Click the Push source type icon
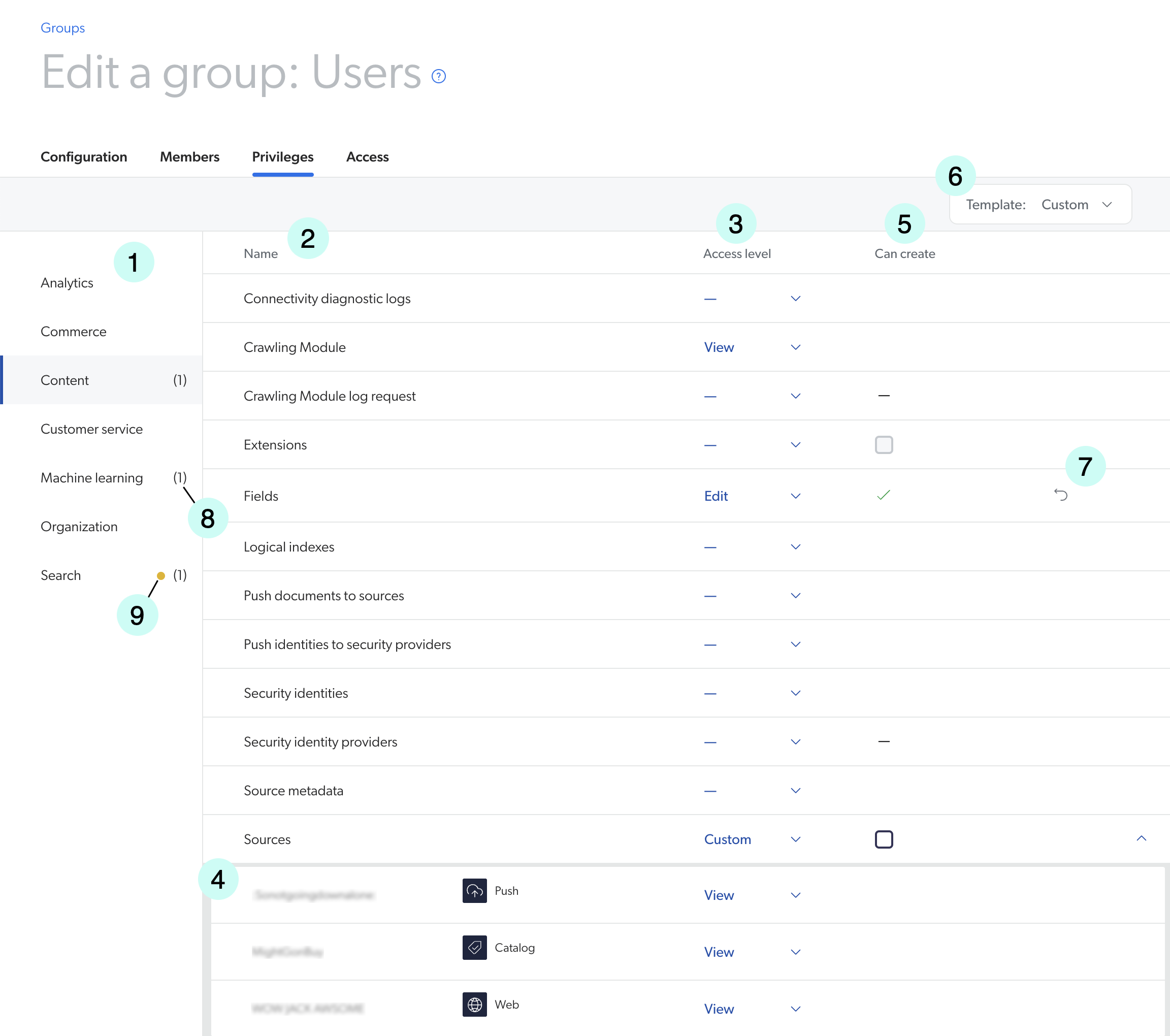1170x1036 pixels. click(x=474, y=891)
